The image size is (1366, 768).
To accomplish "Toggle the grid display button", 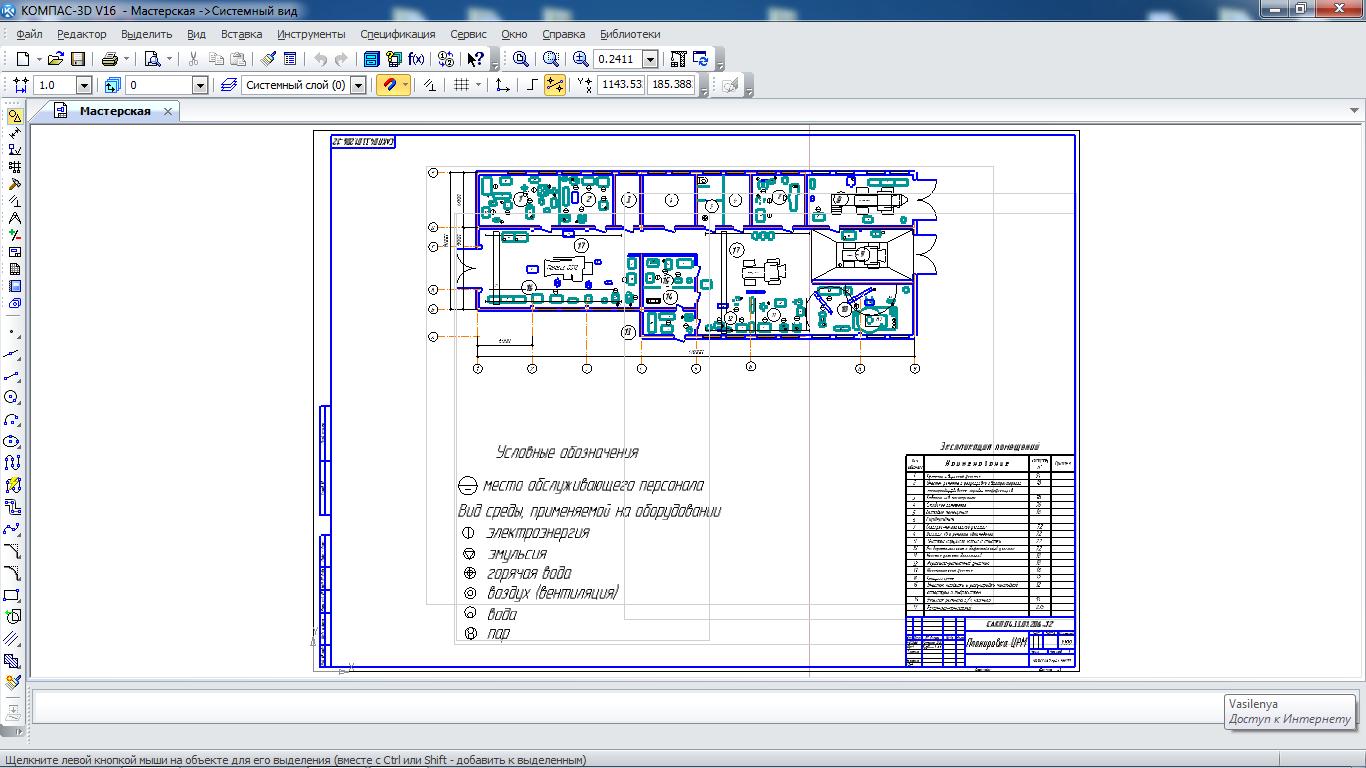I will tap(461, 86).
